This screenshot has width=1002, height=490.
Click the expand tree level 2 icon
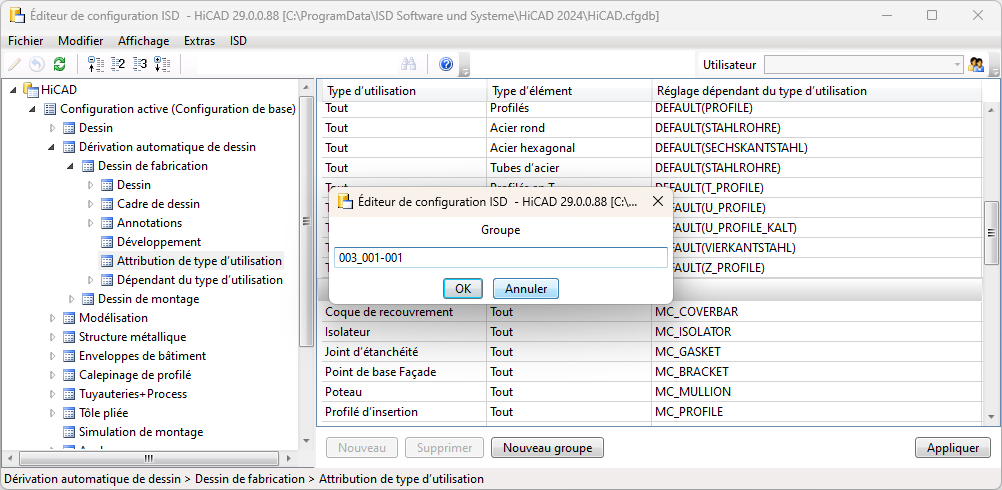pyautogui.click(x=118, y=64)
